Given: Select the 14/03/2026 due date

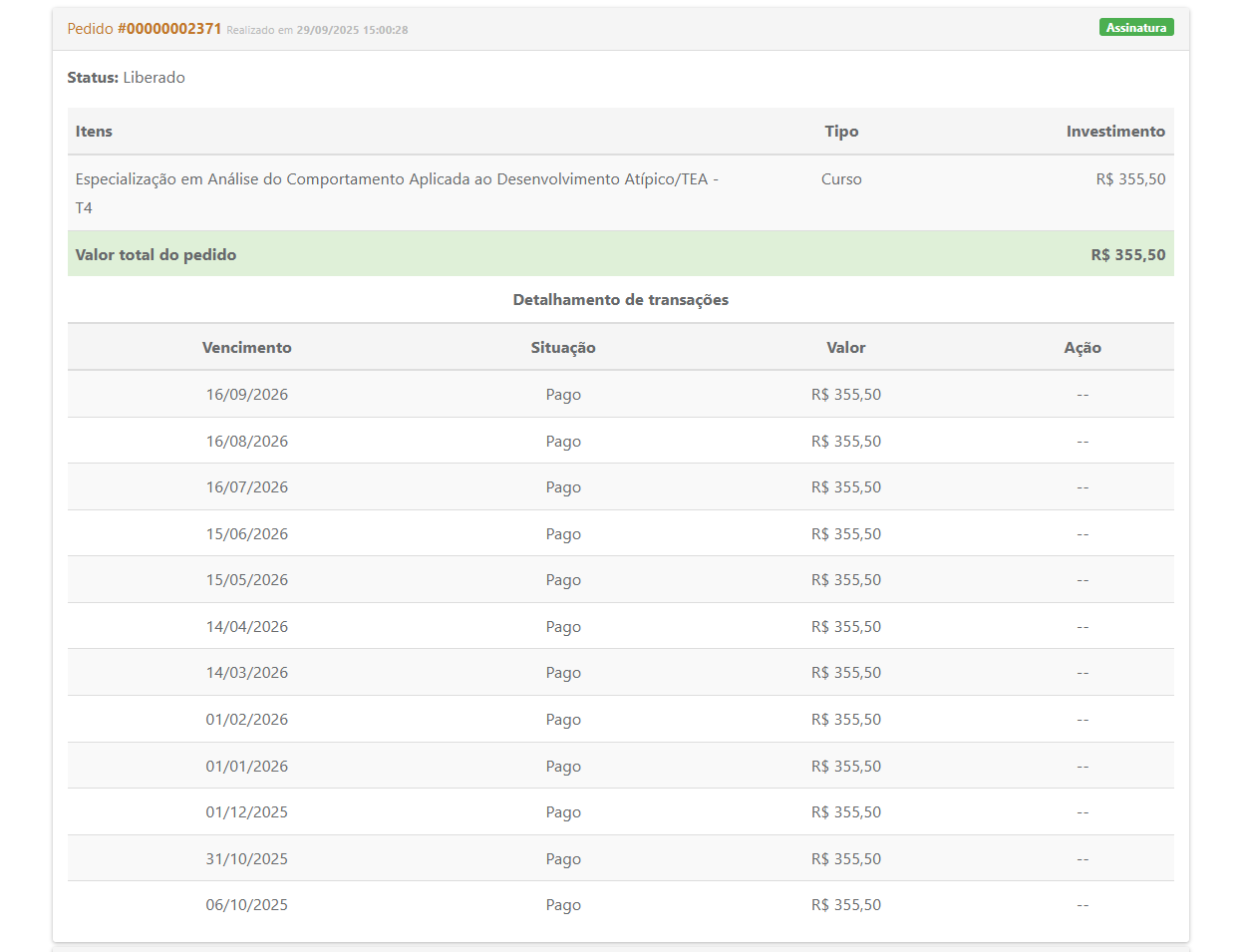Looking at the screenshot, I should point(247,673).
